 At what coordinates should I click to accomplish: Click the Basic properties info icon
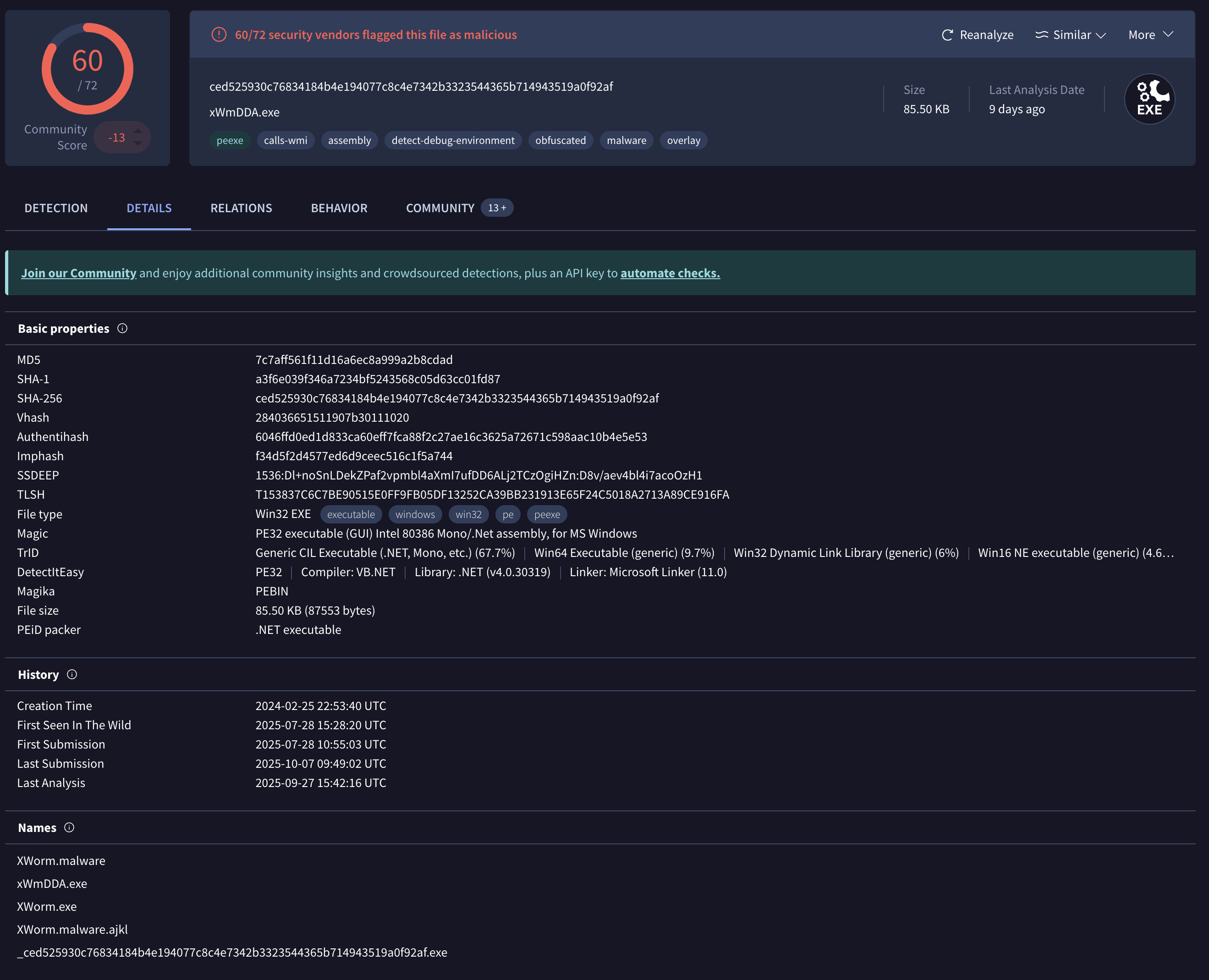coord(122,329)
